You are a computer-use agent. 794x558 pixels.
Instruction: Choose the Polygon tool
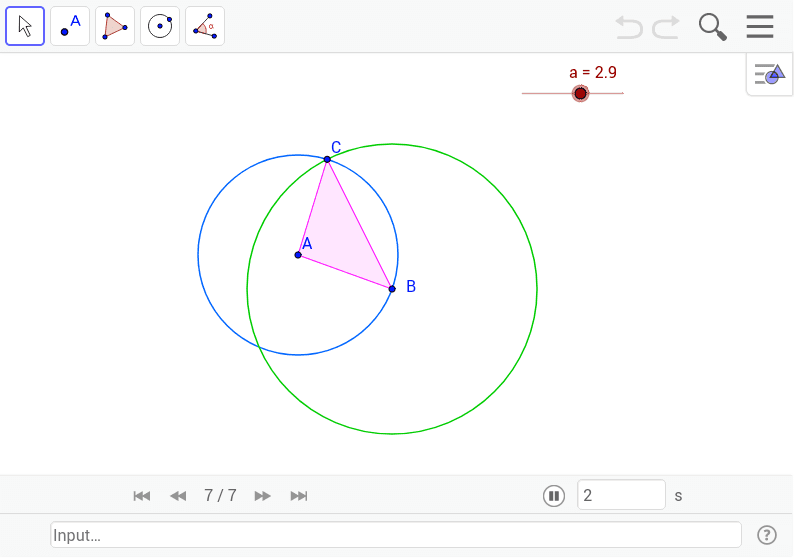[x=115, y=26]
